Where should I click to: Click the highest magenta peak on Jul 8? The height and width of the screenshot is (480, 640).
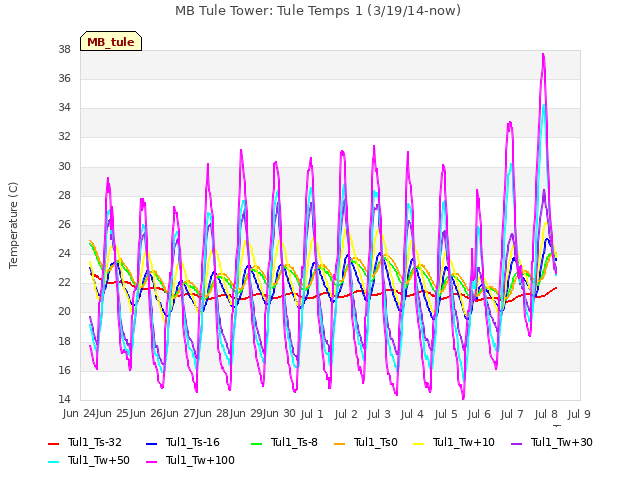pyautogui.click(x=543, y=54)
